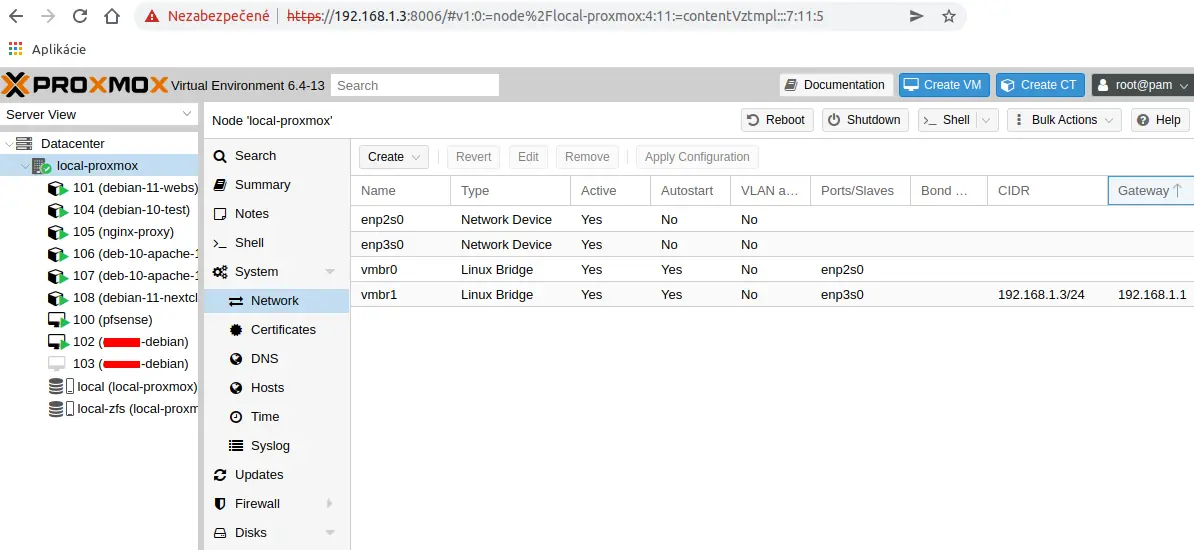Click the 192.168.1.3/24 CIDR cell
The width and height of the screenshot is (1194, 550).
[1048, 294]
